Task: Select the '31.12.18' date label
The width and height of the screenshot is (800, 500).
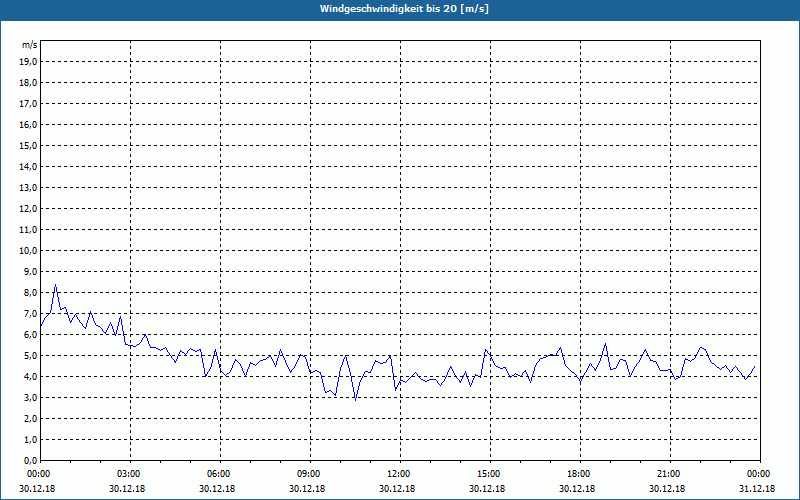Action: click(x=757, y=489)
